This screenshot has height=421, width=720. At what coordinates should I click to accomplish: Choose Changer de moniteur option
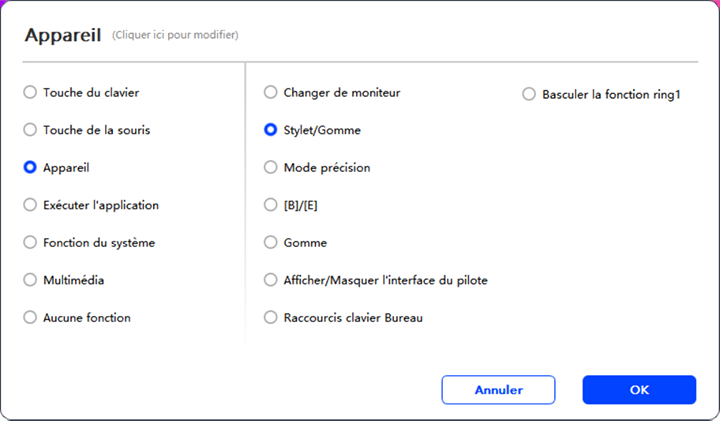coord(270,93)
